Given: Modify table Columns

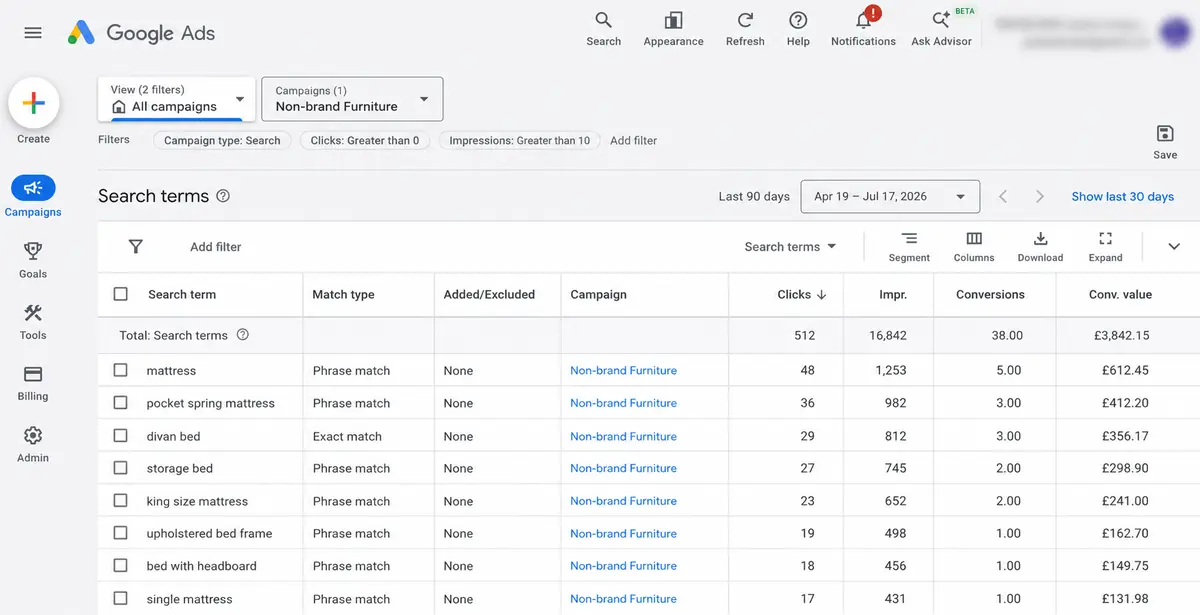Looking at the screenshot, I should point(974,247).
